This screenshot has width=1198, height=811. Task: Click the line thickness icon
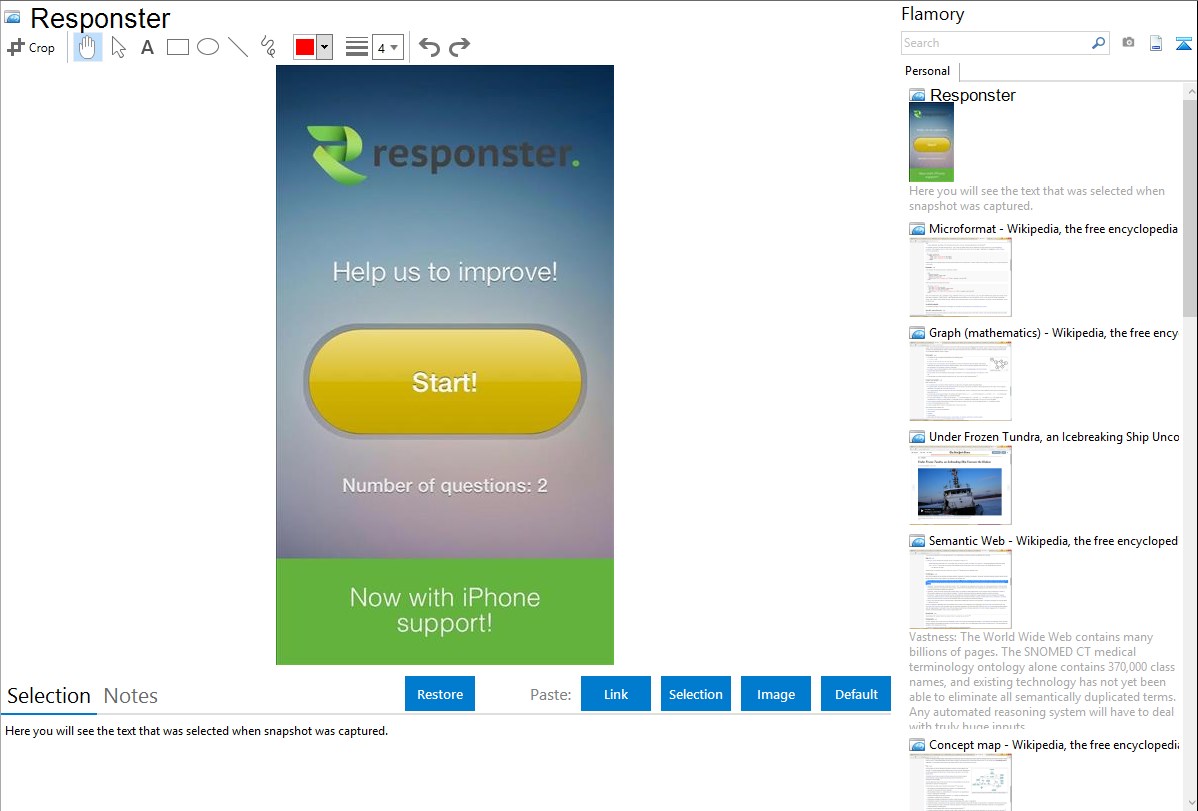pyautogui.click(x=357, y=47)
